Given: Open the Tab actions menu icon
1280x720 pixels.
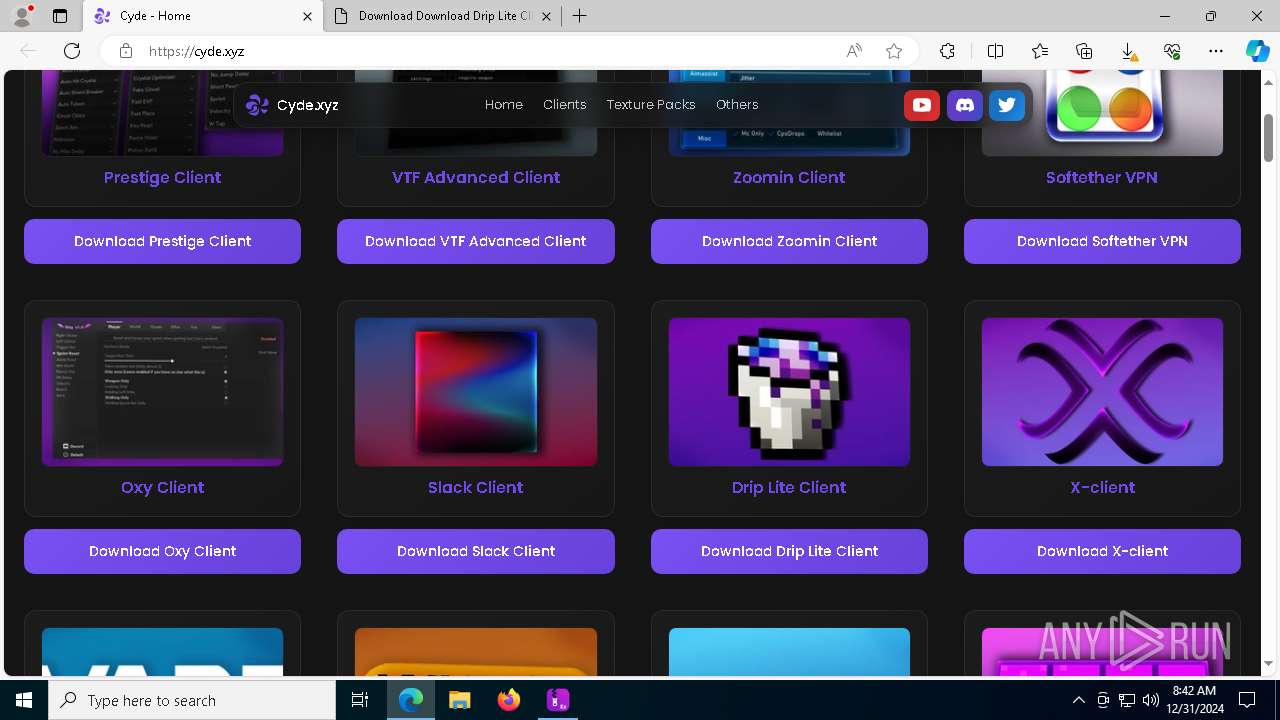Looking at the screenshot, I should coord(60,16).
